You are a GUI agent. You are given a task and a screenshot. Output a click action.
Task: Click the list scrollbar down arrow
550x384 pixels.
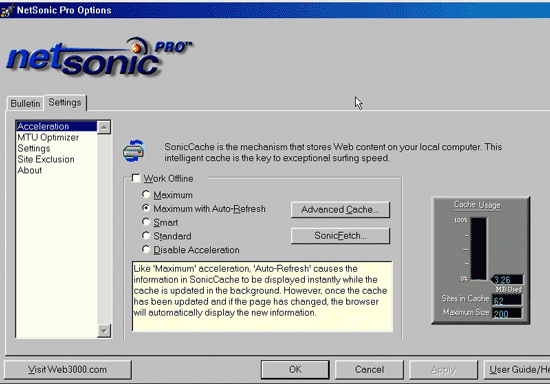tap(104, 331)
